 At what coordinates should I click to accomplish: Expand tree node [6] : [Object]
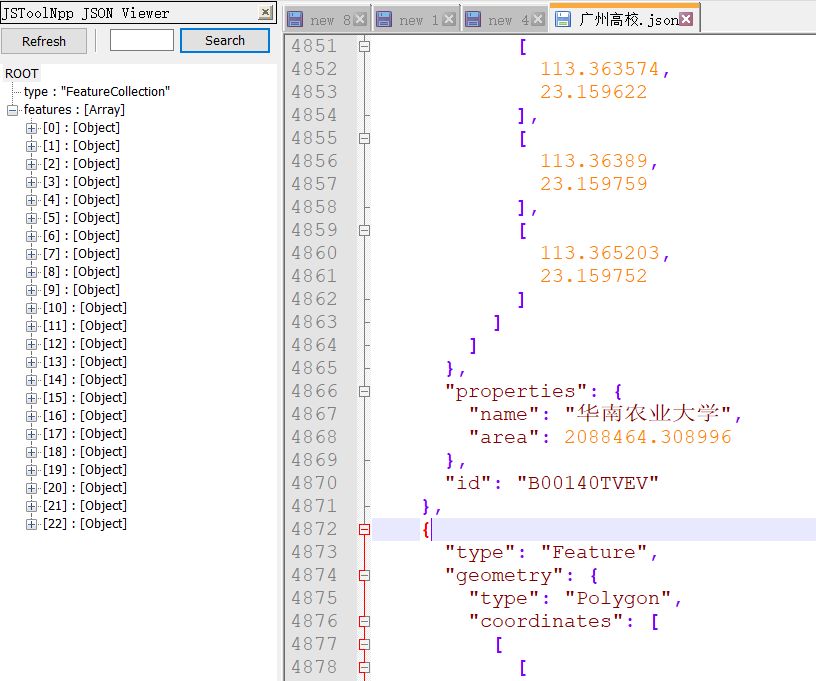pyautogui.click(x=31, y=236)
